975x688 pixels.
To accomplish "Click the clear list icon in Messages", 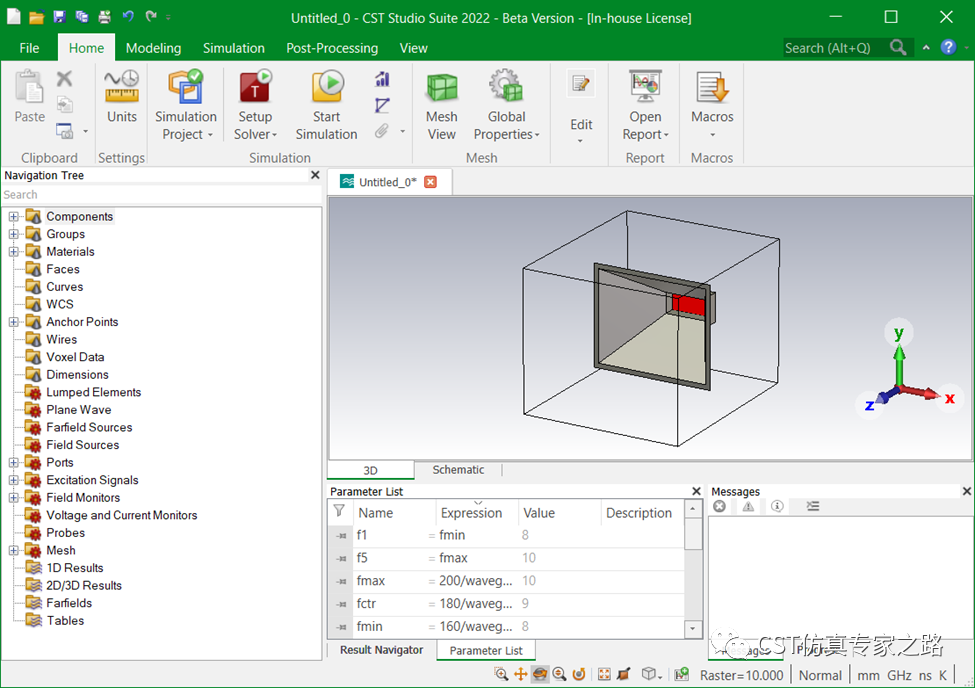I will [813, 506].
